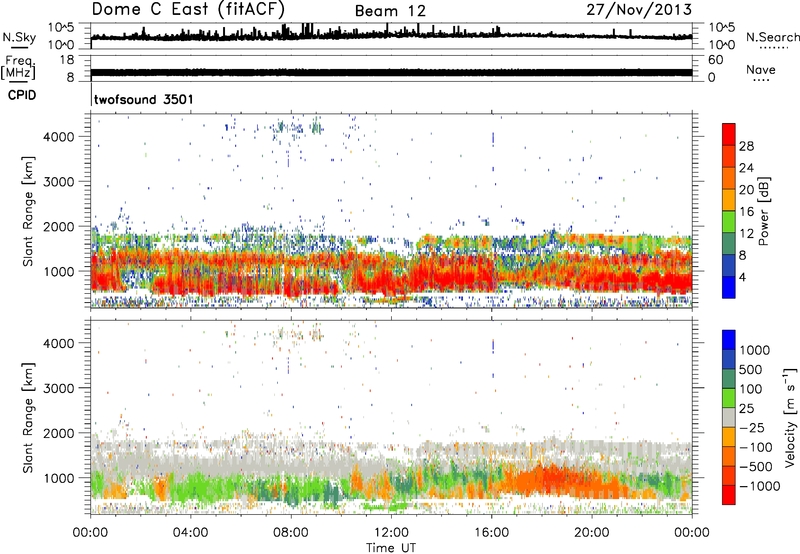The width and height of the screenshot is (800, 554).
Task: Click the '60' Nave axis tick
Action: [x=715, y=60]
